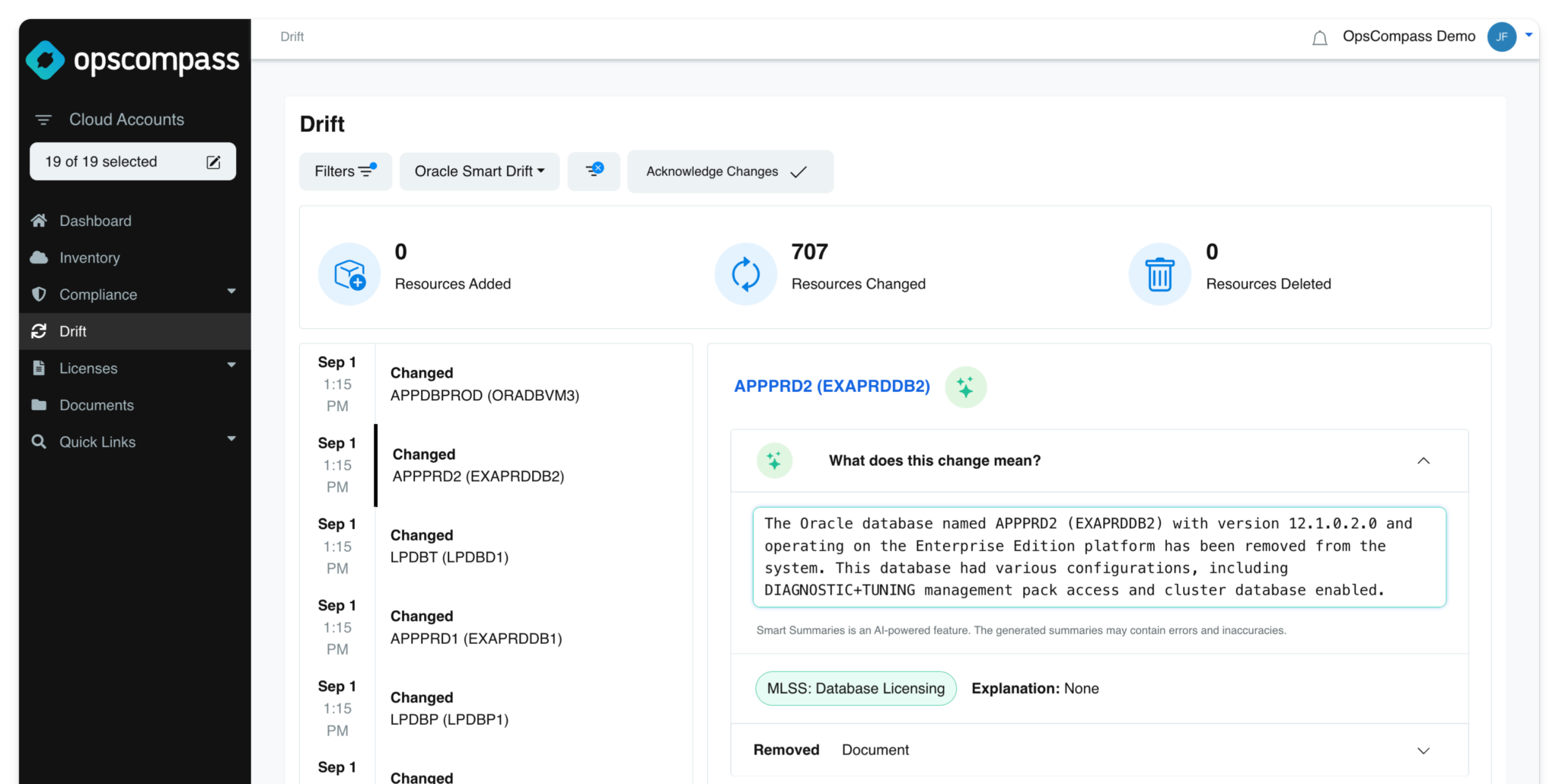Expand the Quick Links submenu arrow
This screenshot has height=784, width=1559.
(231, 439)
